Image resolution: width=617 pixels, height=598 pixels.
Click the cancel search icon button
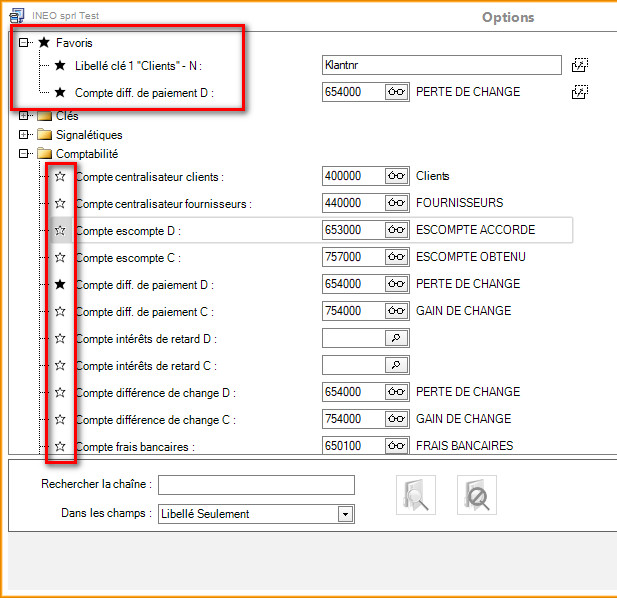(x=477, y=496)
